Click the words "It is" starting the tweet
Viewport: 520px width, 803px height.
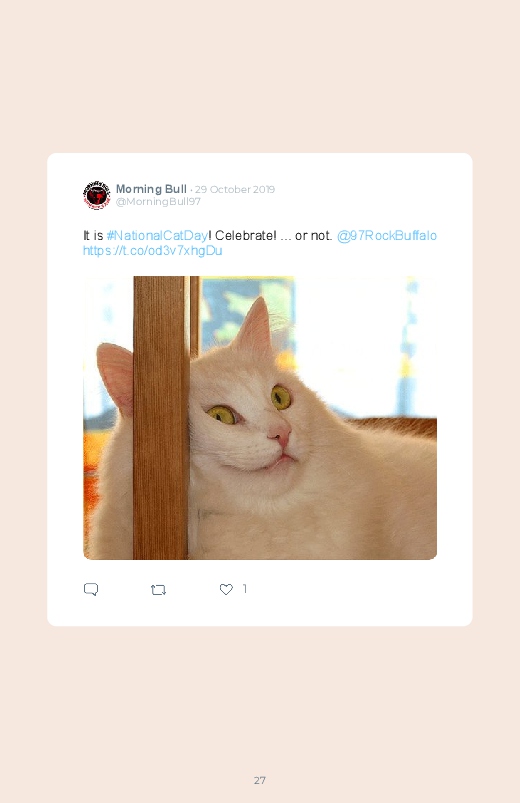click(93, 236)
